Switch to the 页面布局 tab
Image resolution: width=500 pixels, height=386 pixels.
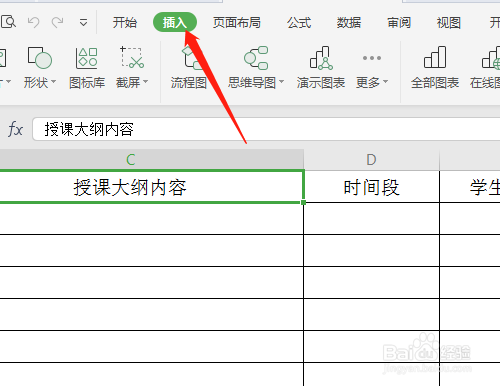[x=237, y=23]
